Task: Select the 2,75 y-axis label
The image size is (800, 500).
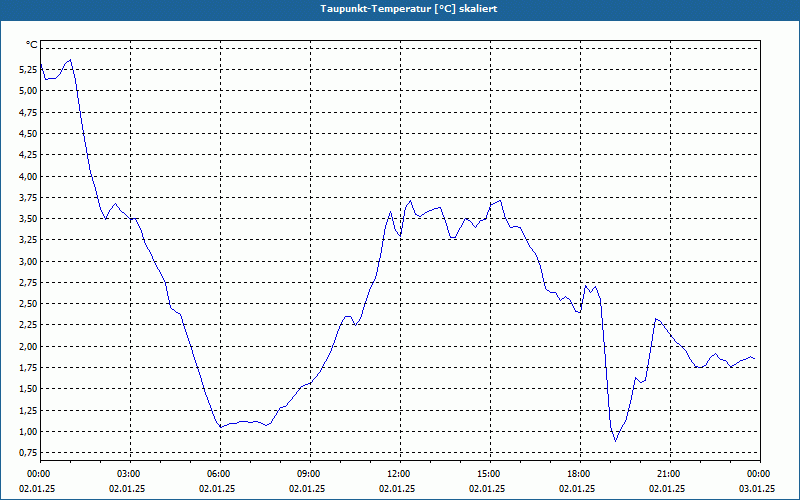Action: pyautogui.click(x=29, y=283)
